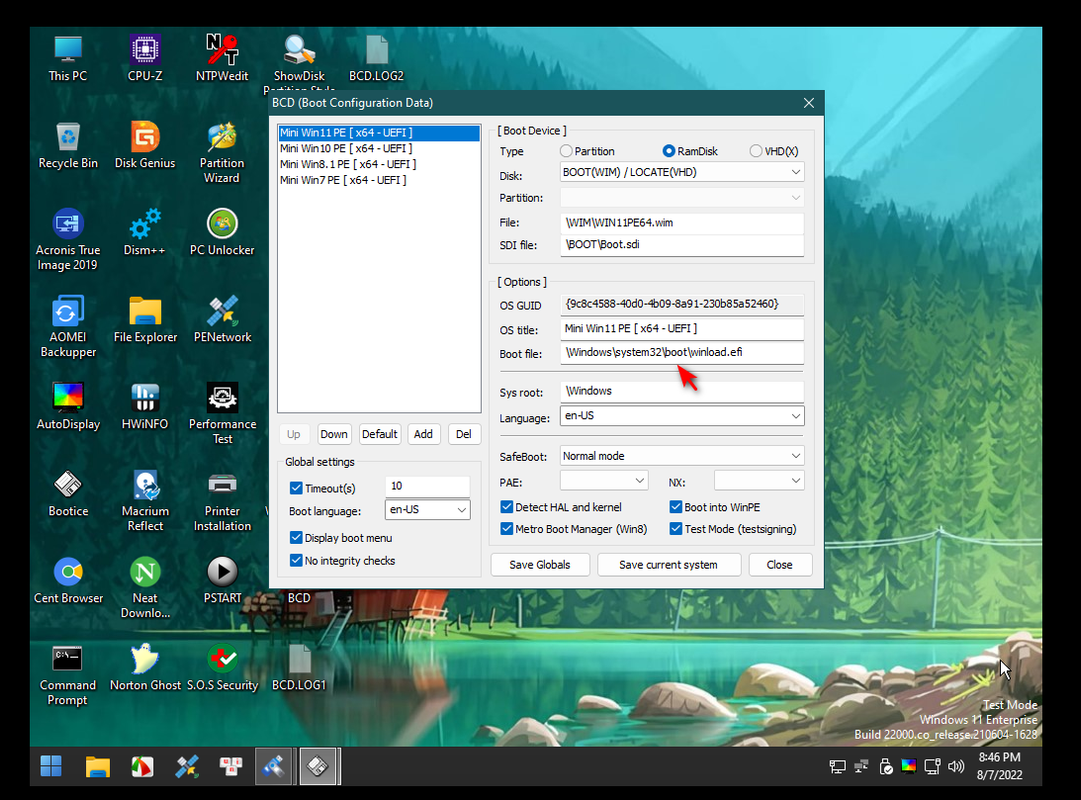Toggle No integrity checks checkbox
The width and height of the screenshot is (1081, 800).
296,561
